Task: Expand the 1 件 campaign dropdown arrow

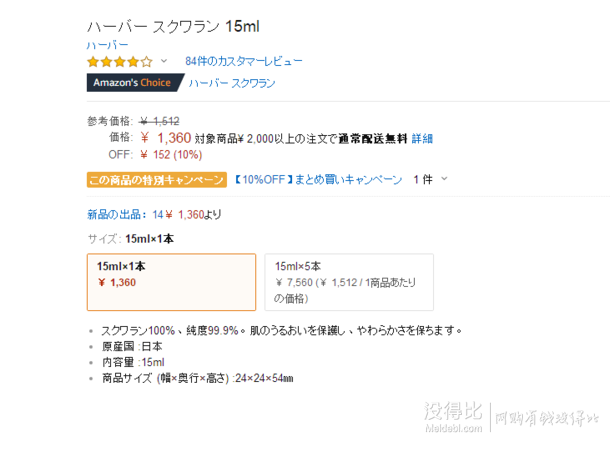Action: tap(444, 179)
